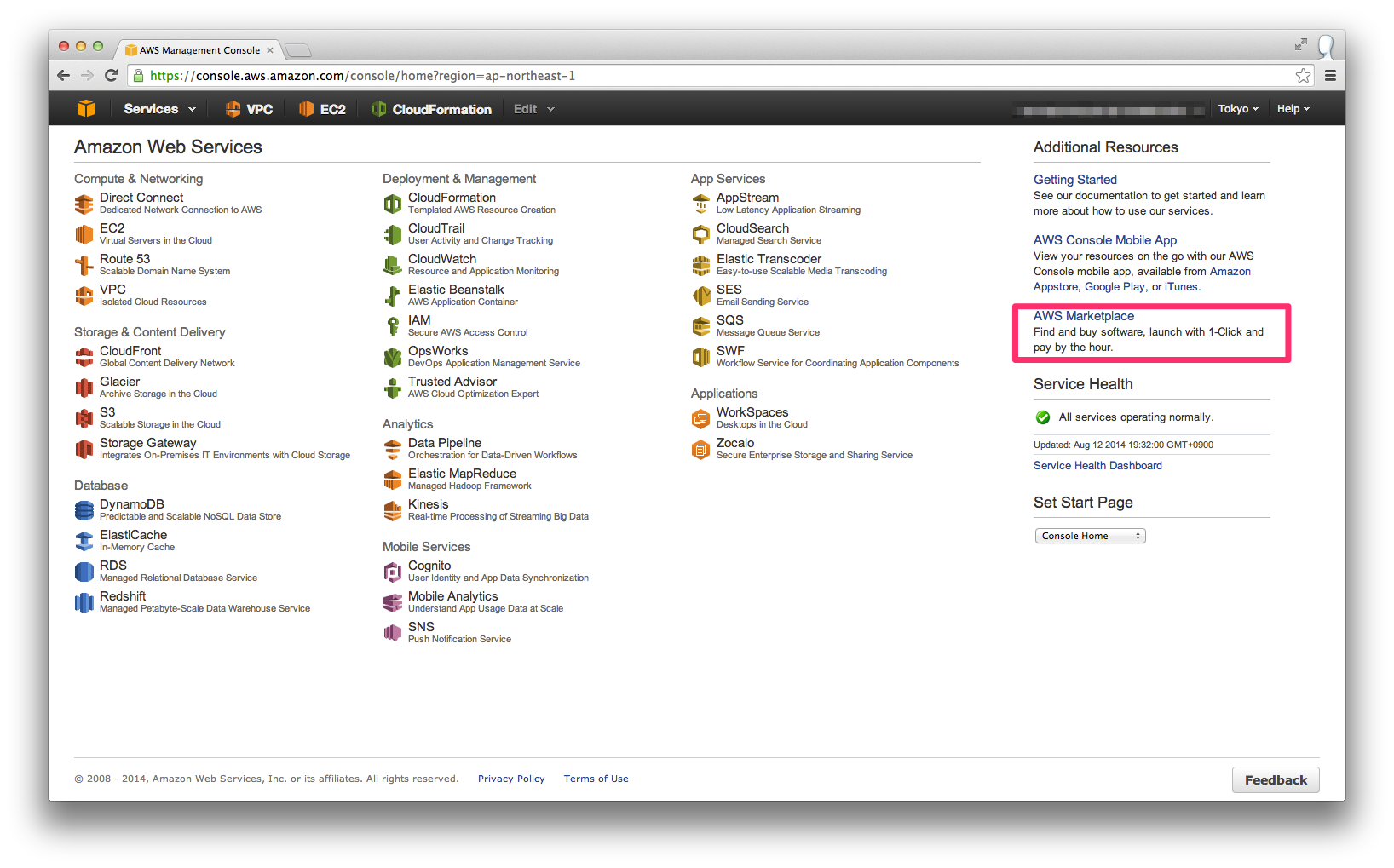Click the AppStream service icon
Viewport: 1394px width, 868px height.
(700, 204)
